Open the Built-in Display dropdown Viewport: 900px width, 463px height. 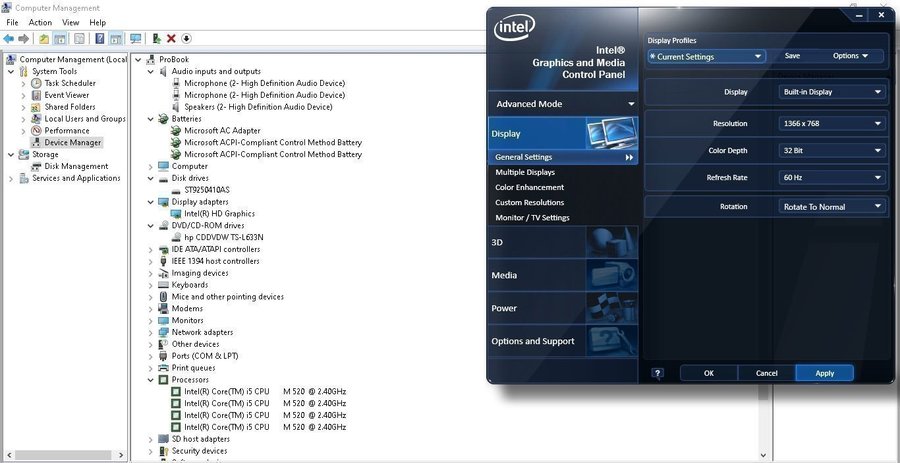[x=832, y=92]
